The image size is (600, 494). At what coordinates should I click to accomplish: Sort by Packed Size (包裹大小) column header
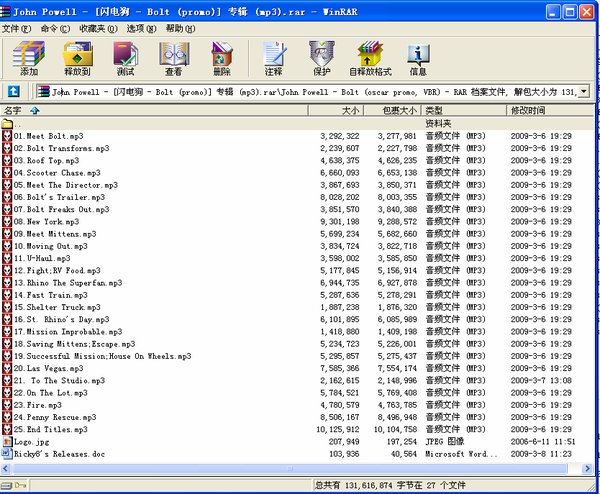pos(392,111)
